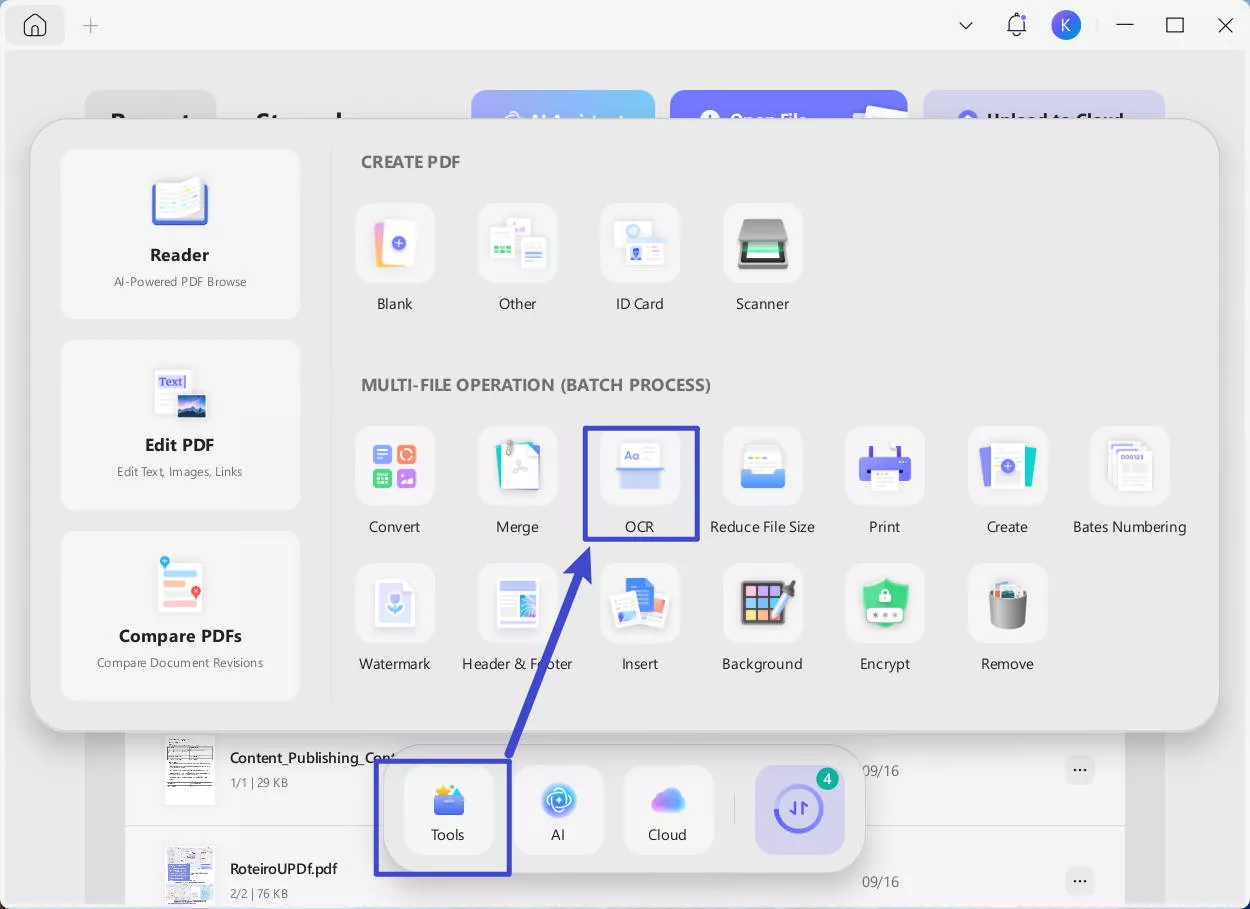Open the batch Convert tool

pos(395,467)
